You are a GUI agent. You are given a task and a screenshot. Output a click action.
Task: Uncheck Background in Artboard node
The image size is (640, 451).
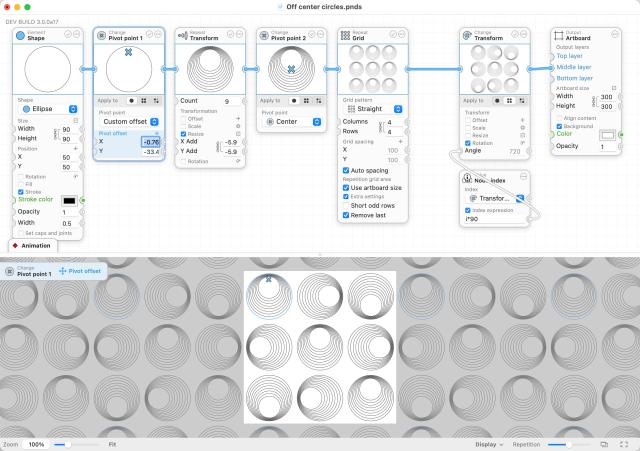click(x=559, y=126)
